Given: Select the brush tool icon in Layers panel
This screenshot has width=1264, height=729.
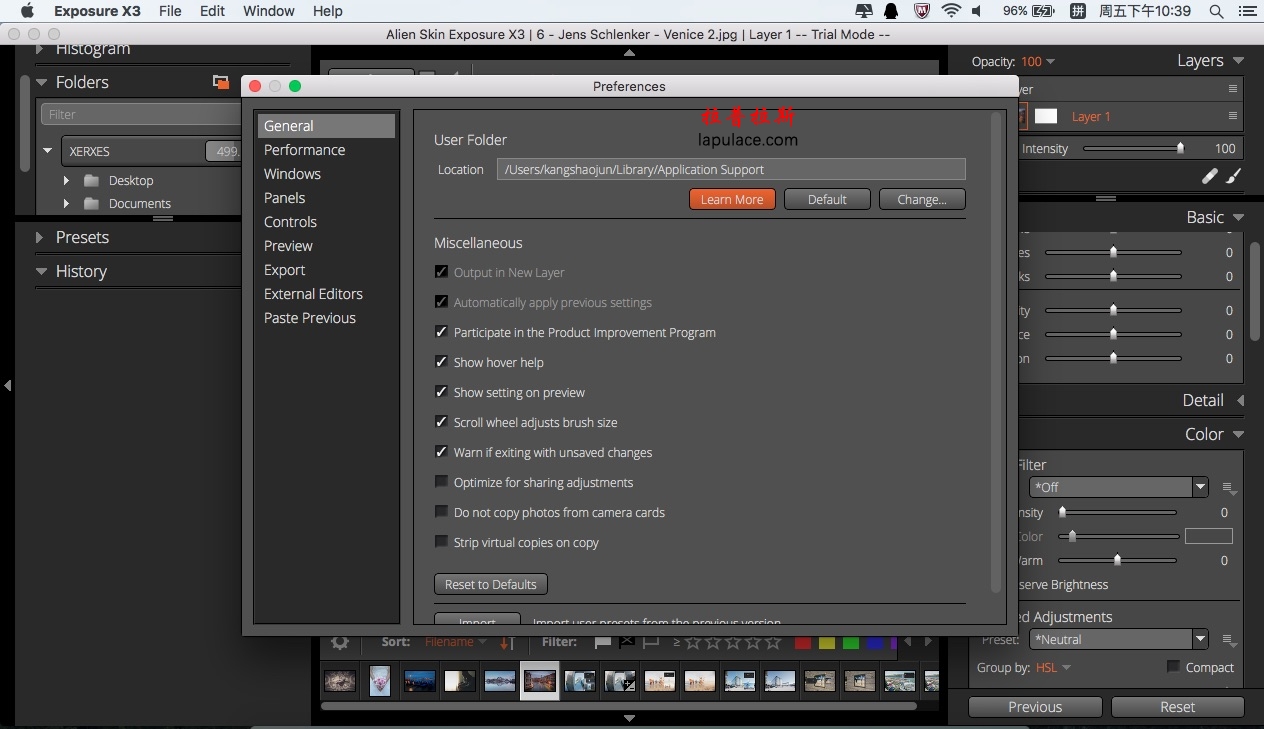Looking at the screenshot, I should coord(1233,176).
